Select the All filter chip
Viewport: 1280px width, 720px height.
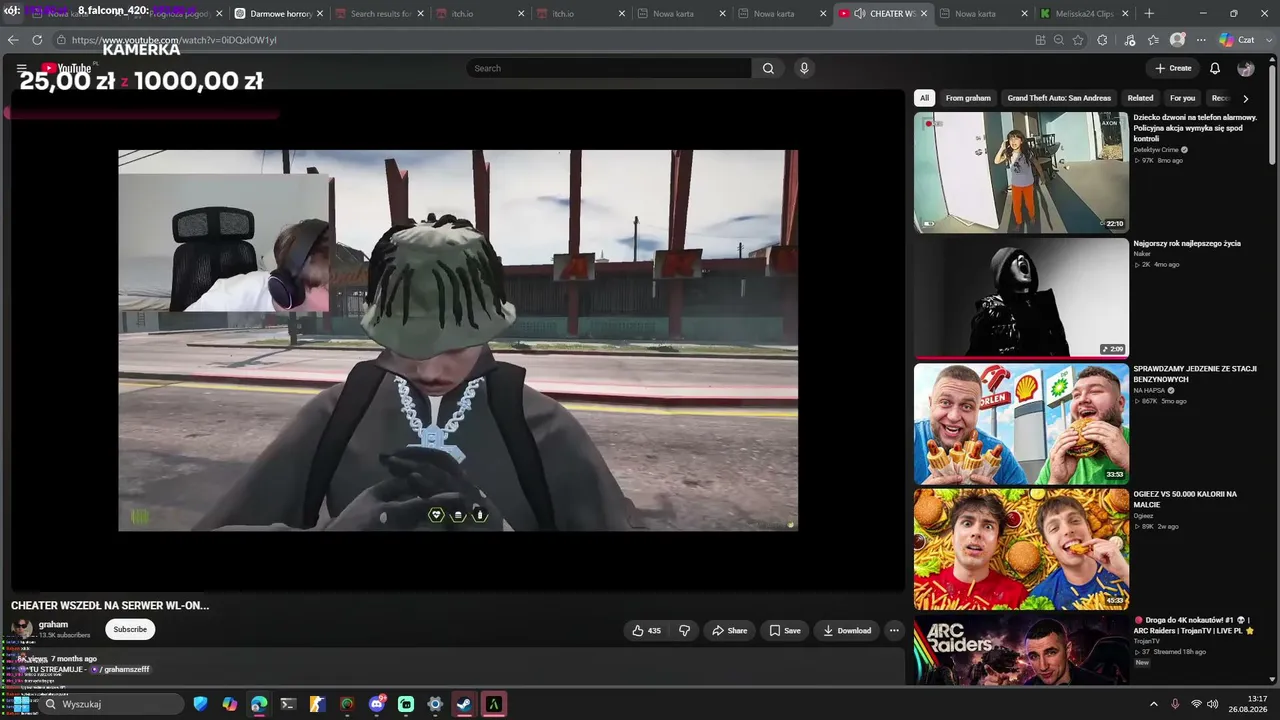click(x=924, y=98)
